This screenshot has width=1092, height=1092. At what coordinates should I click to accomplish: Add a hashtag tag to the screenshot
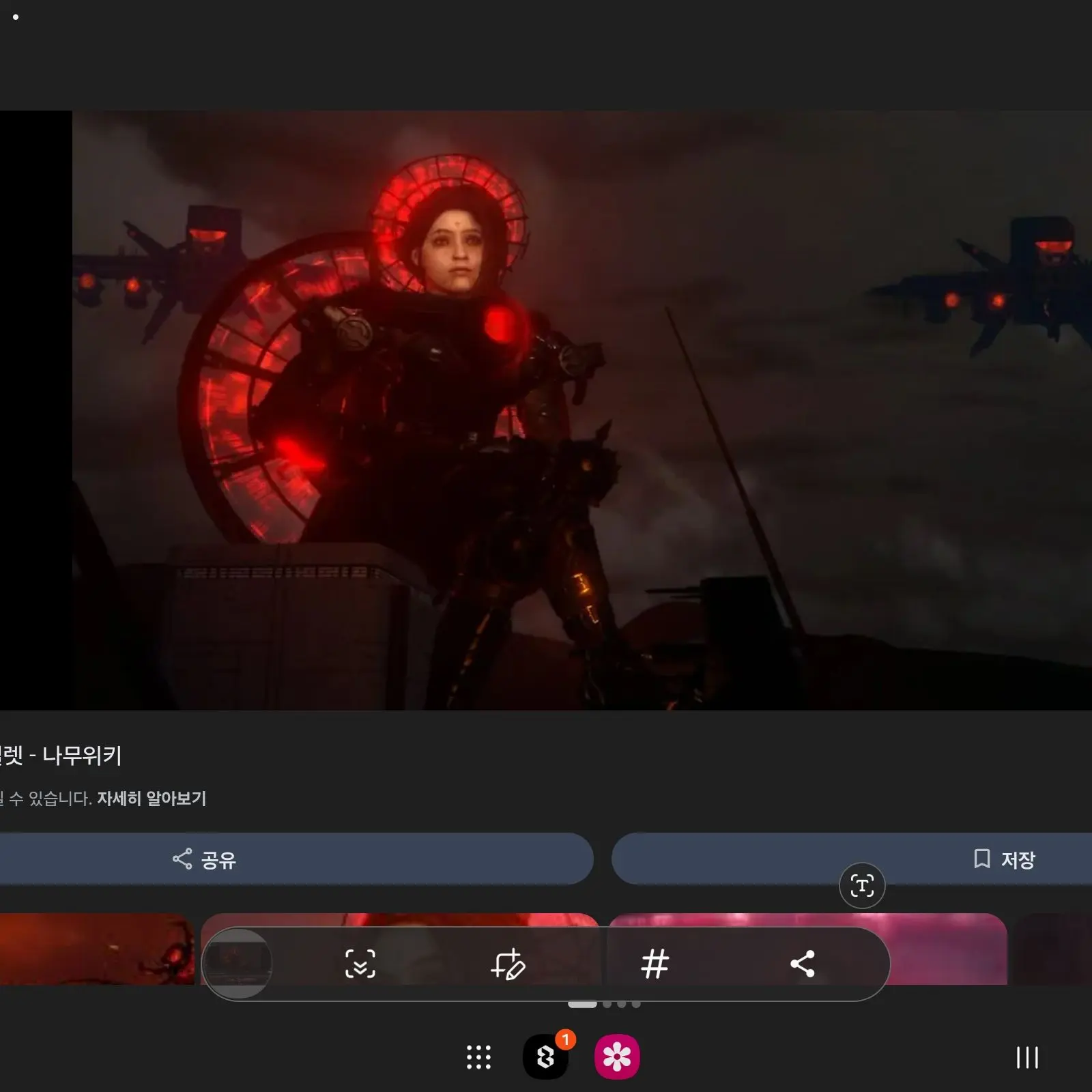pyautogui.click(x=655, y=964)
